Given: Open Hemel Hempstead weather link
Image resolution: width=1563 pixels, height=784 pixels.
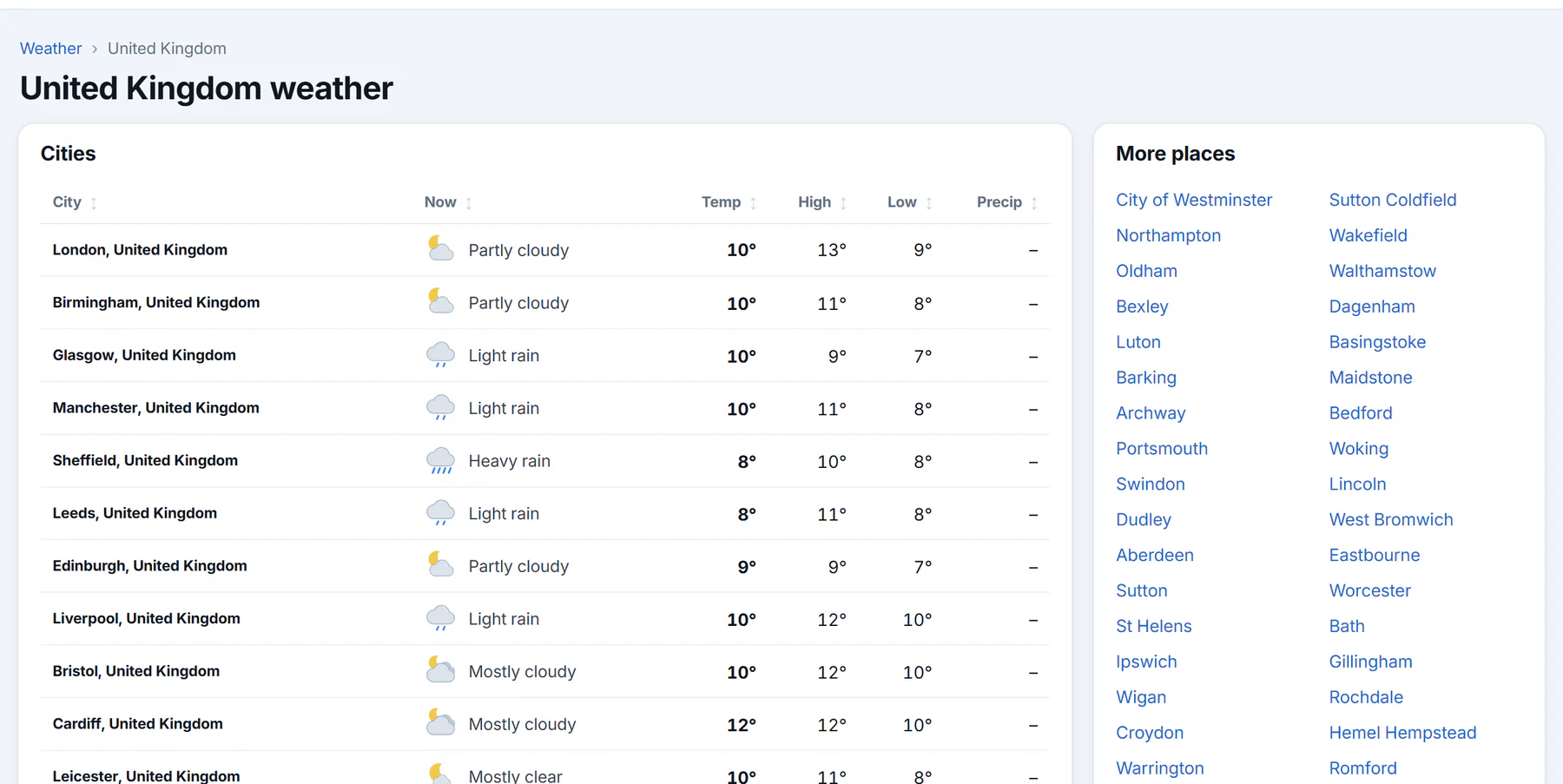Looking at the screenshot, I should (1402, 733).
